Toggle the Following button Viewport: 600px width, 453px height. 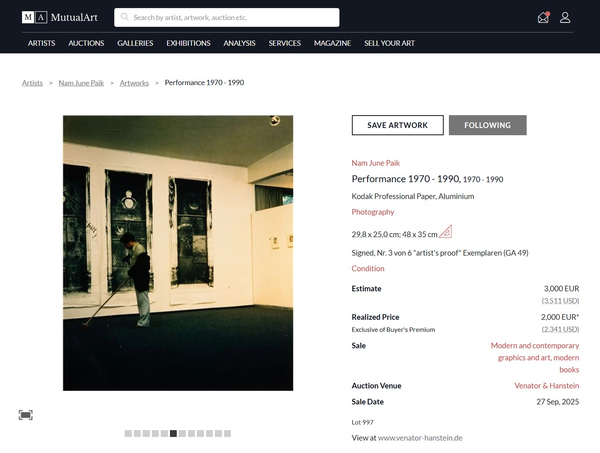point(487,125)
